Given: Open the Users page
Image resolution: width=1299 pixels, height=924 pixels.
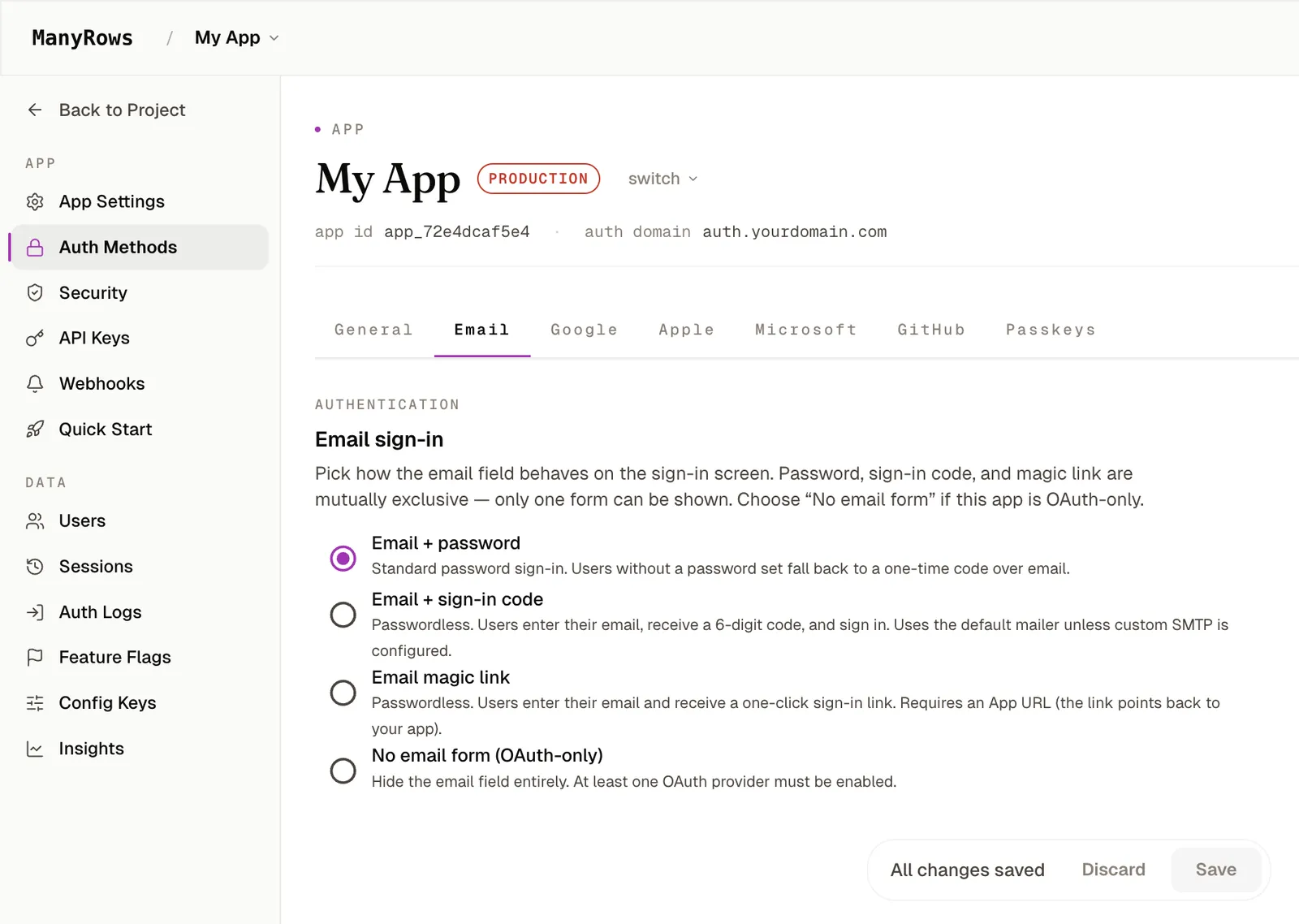Looking at the screenshot, I should [140, 520].
